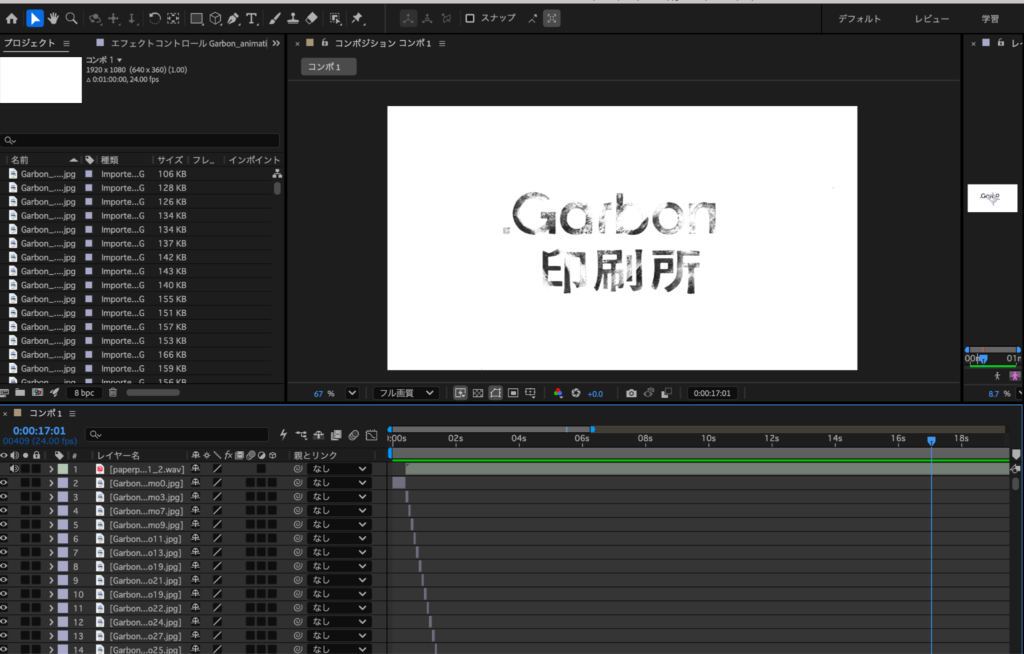Toggle the transparency grid button in viewer
Viewport: 1024px width, 654px height.
[478, 393]
